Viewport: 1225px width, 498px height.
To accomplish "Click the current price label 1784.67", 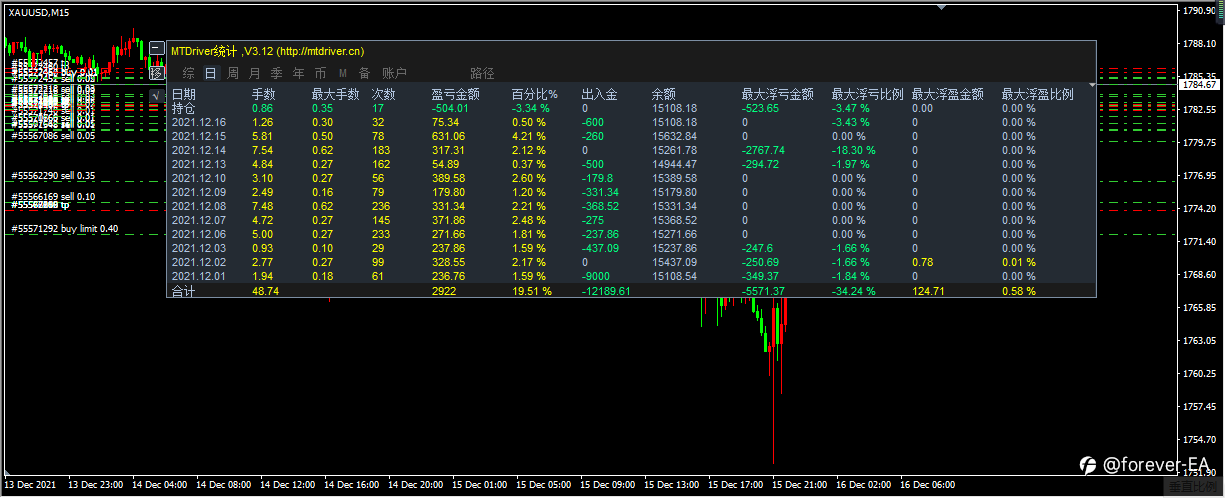I will pyautogui.click(x=1197, y=85).
